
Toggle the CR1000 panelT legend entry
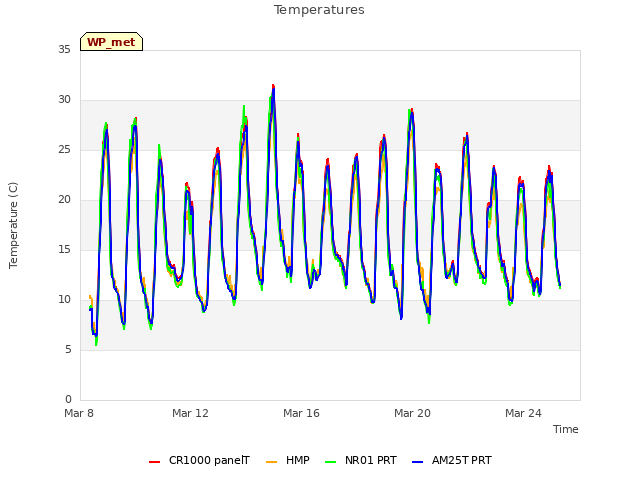pos(199,460)
